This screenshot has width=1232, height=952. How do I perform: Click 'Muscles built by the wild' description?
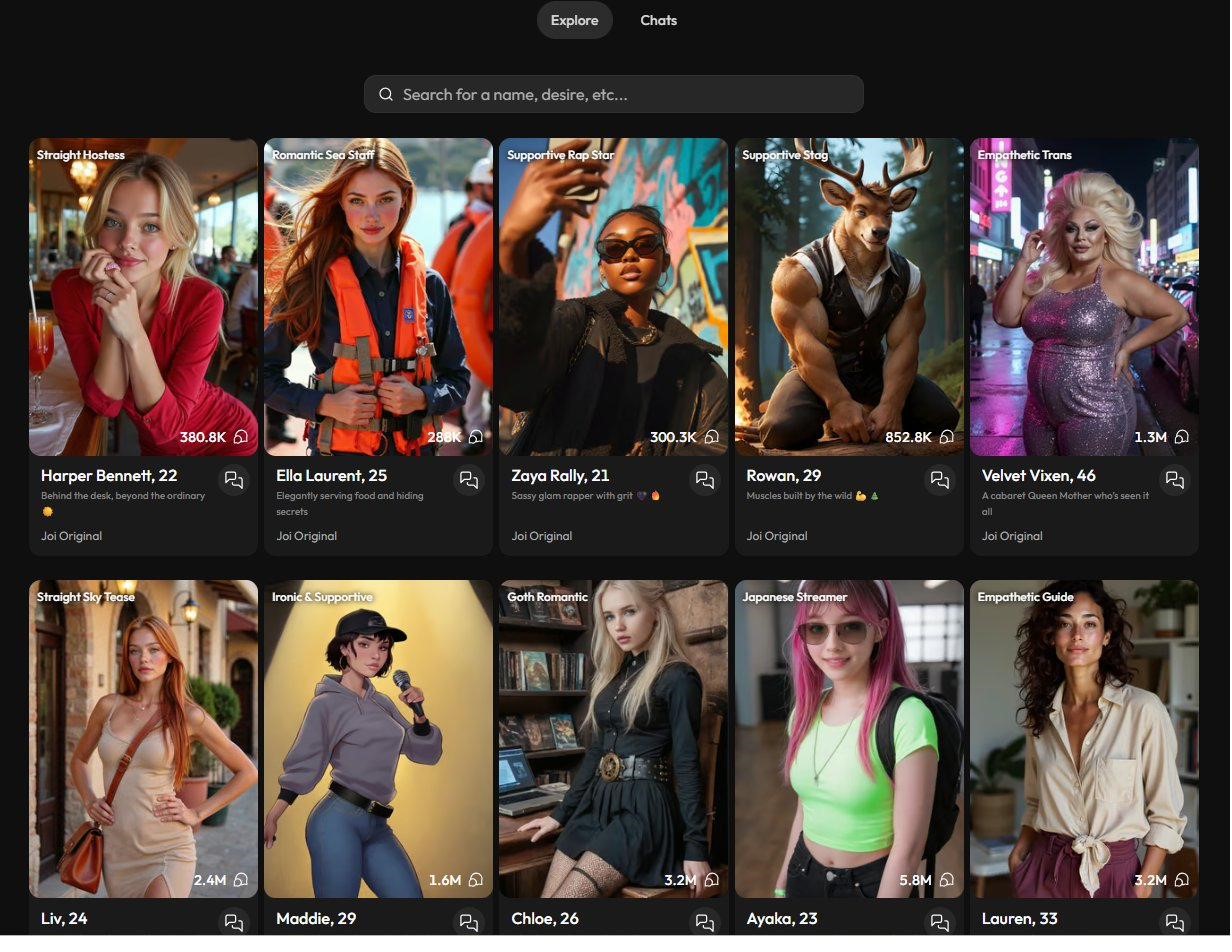(x=813, y=496)
